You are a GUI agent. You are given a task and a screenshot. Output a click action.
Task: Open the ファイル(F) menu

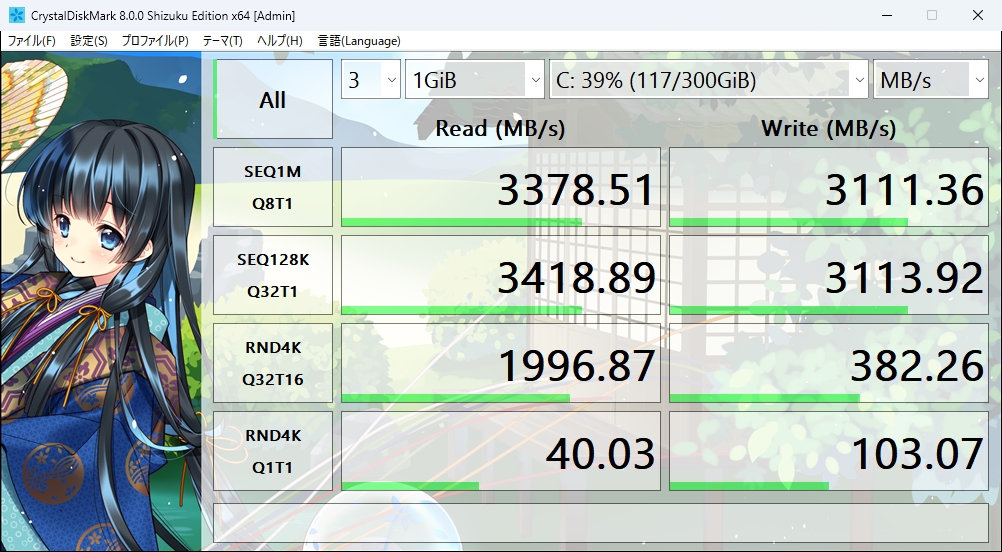[x=31, y=41]
